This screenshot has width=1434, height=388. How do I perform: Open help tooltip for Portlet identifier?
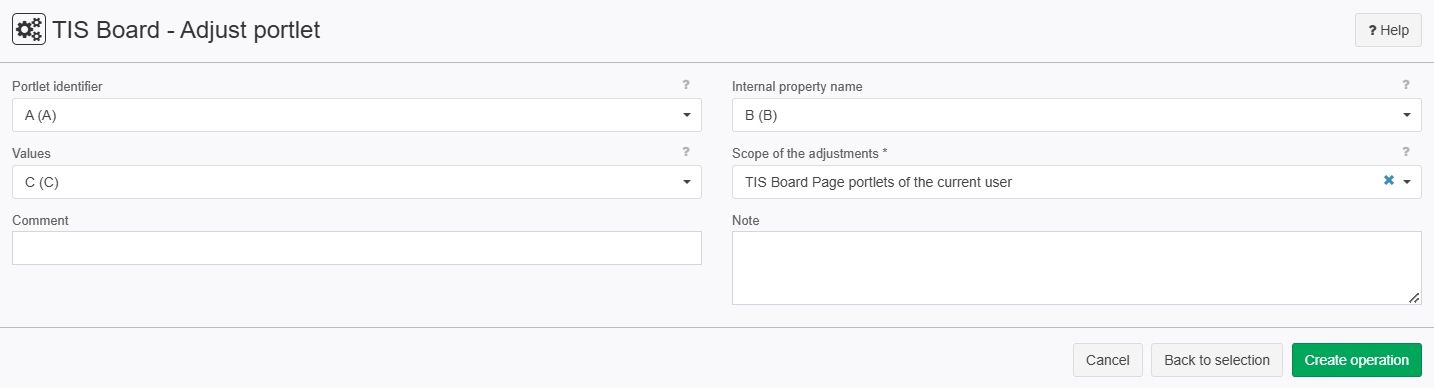tap(686, 85)
